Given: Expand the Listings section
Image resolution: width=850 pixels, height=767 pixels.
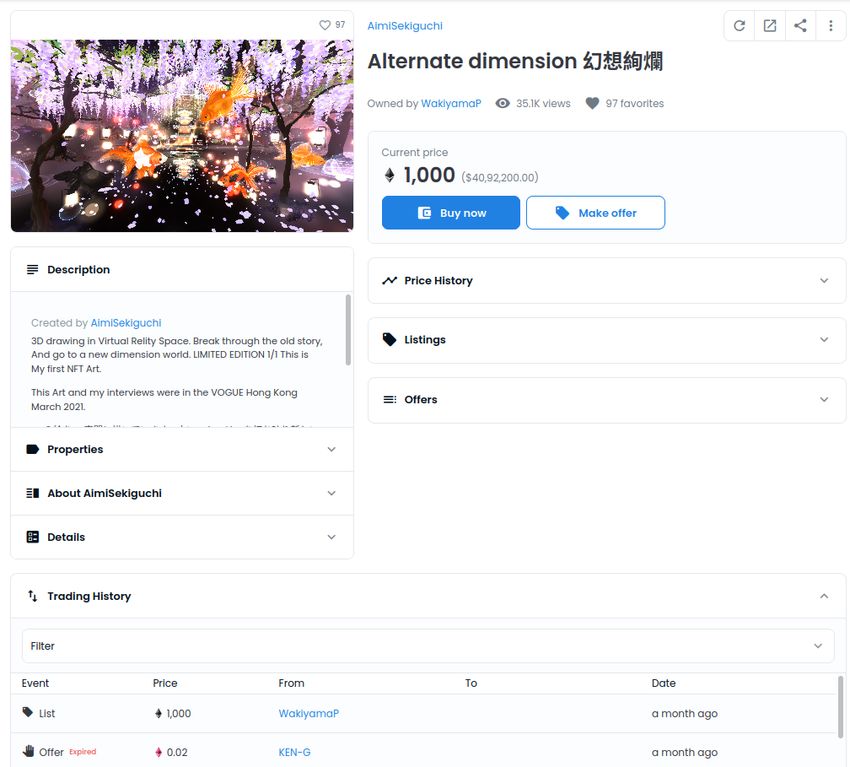Looking at the screenshot, I should (607, 340).
